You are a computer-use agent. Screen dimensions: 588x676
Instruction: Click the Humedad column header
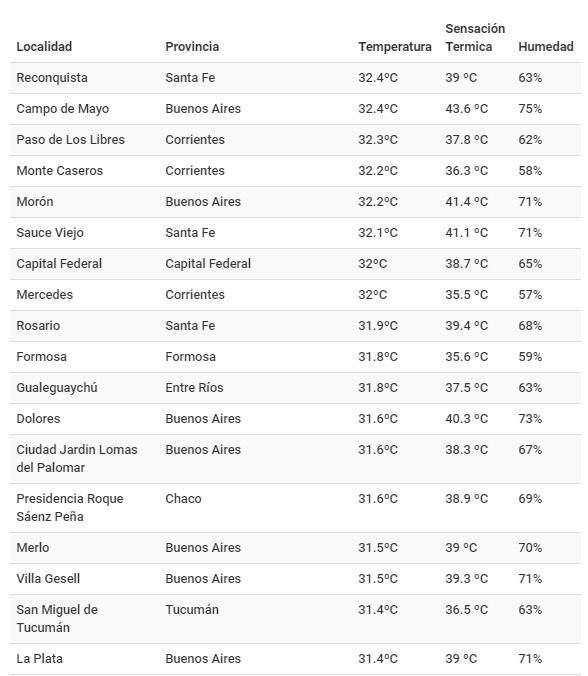click(x=546, y=47)
